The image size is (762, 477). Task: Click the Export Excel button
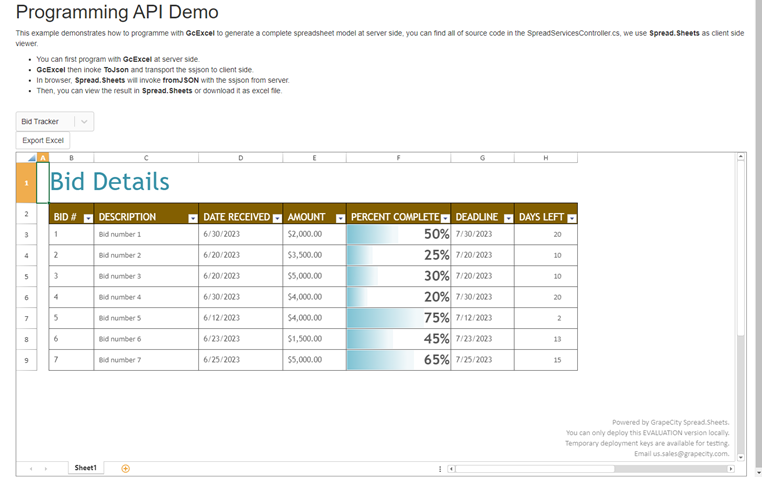coord(43,140)
